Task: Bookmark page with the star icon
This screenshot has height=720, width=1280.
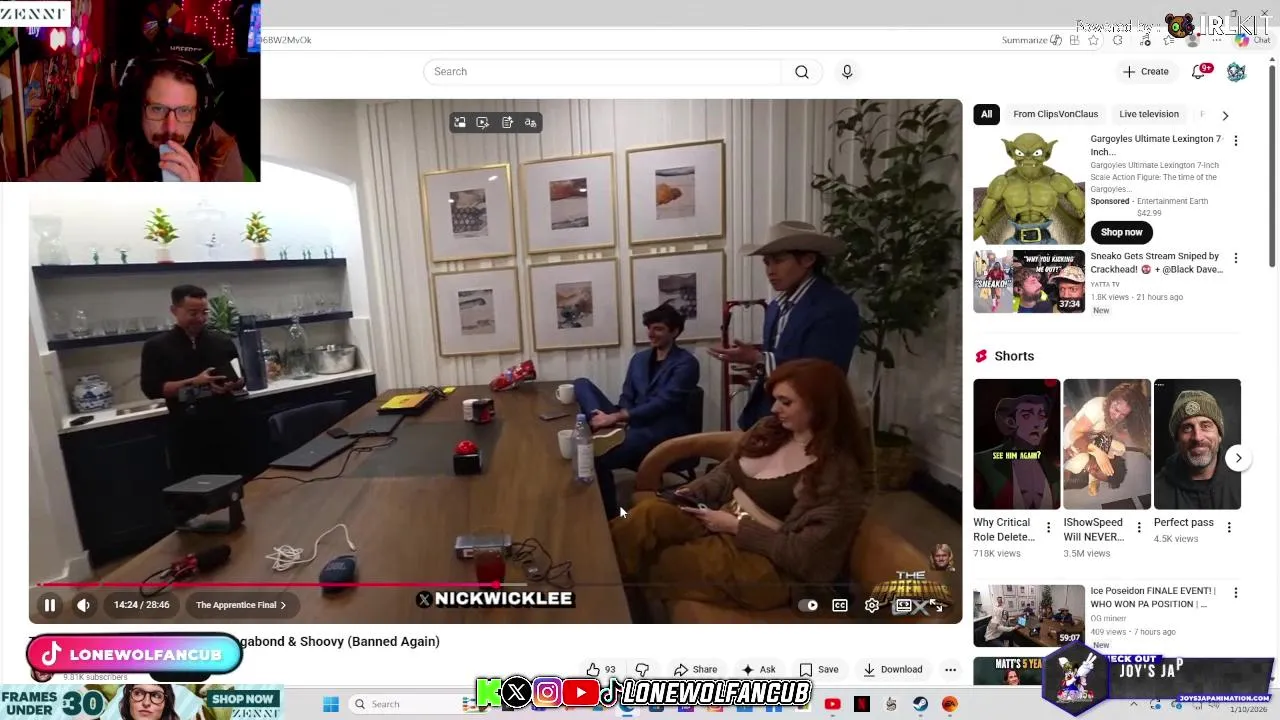Action: point(1093,40)
